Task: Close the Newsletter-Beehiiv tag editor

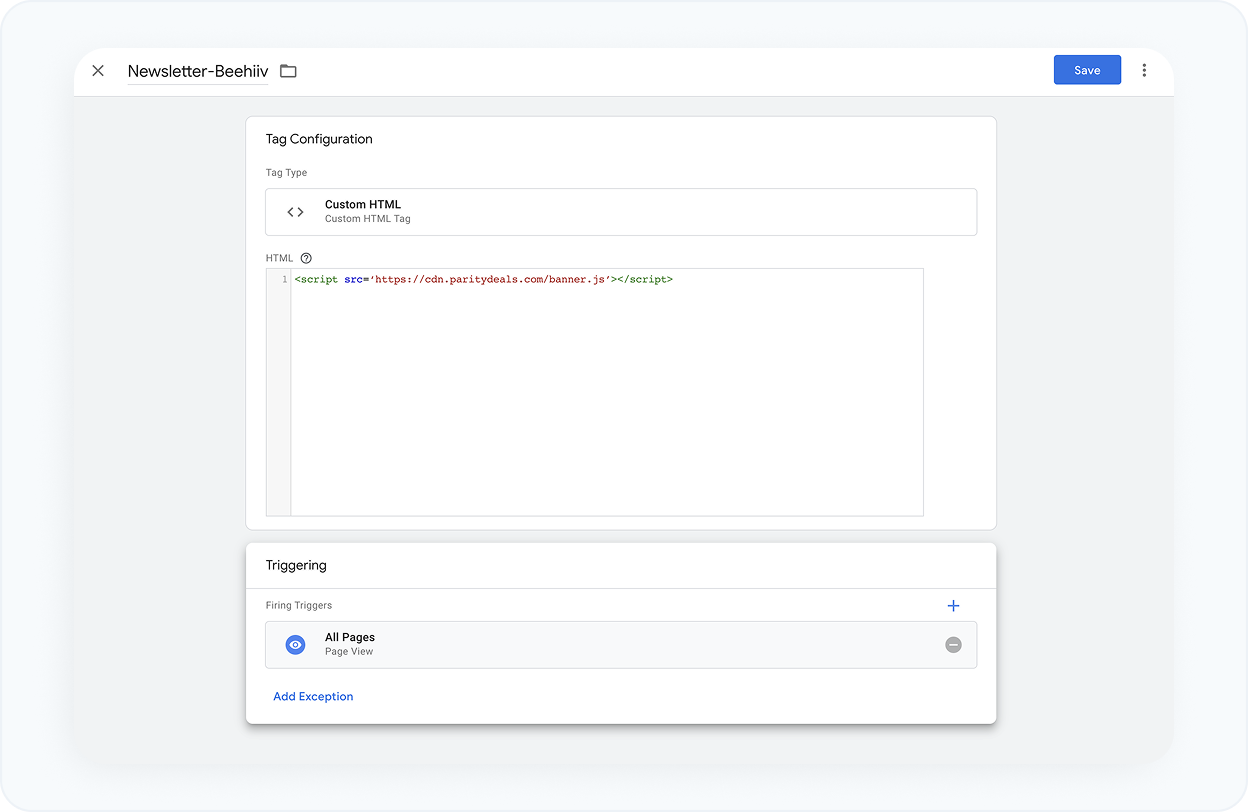Action: point(97,70)
